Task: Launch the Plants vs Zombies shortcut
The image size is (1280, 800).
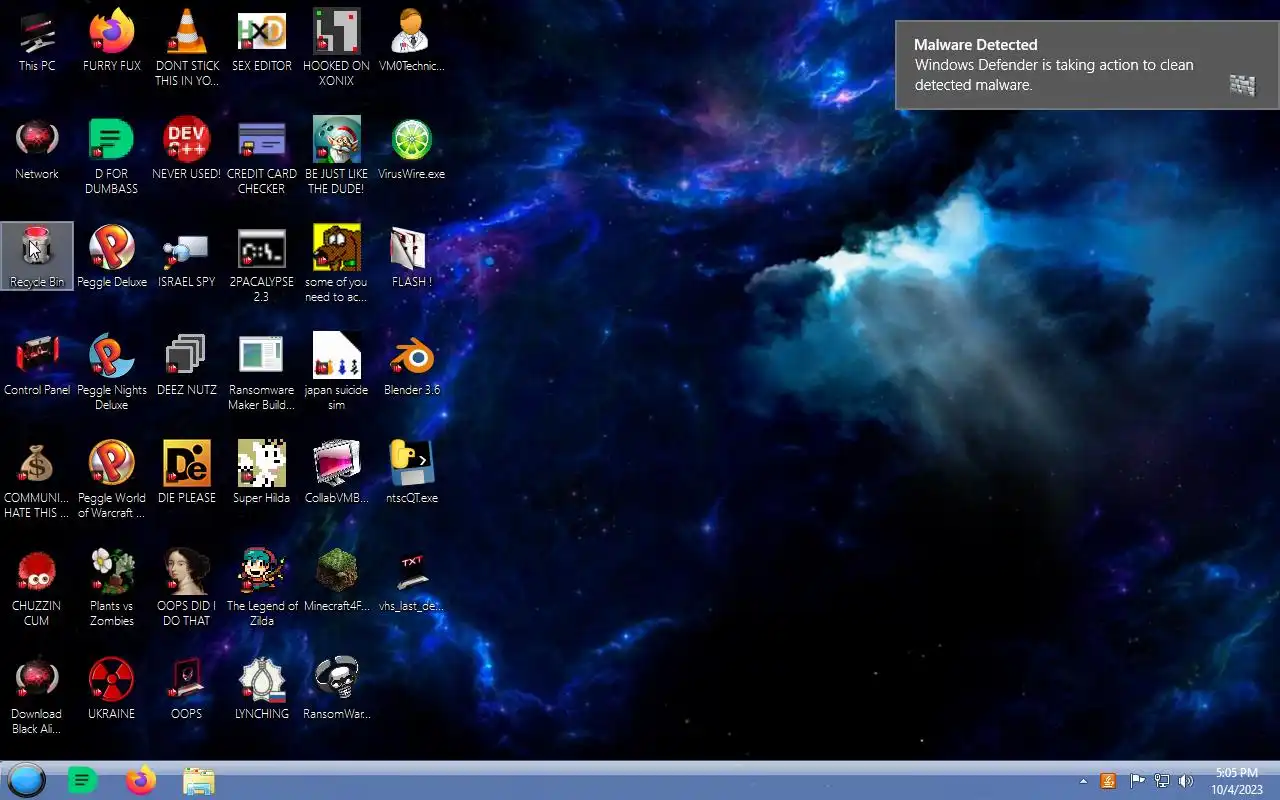Action: click(112, 589)
